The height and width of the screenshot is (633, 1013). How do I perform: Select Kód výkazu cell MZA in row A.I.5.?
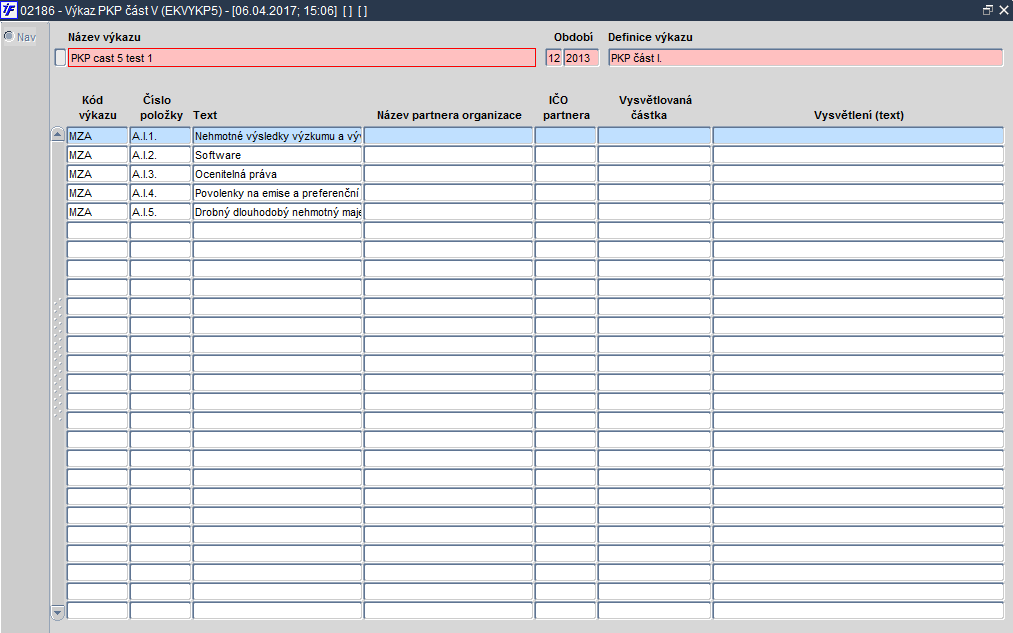coord(97,211)
